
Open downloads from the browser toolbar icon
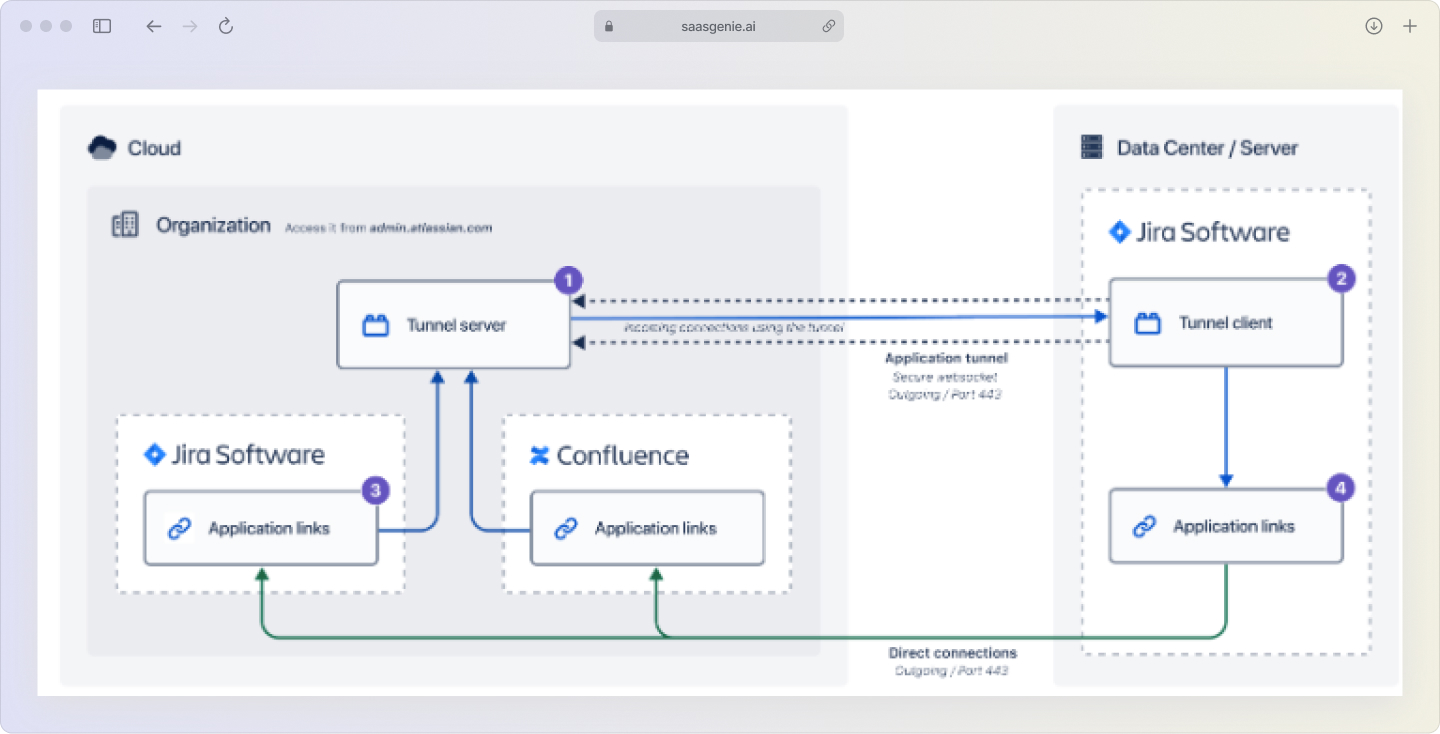tap(1373, 25)
